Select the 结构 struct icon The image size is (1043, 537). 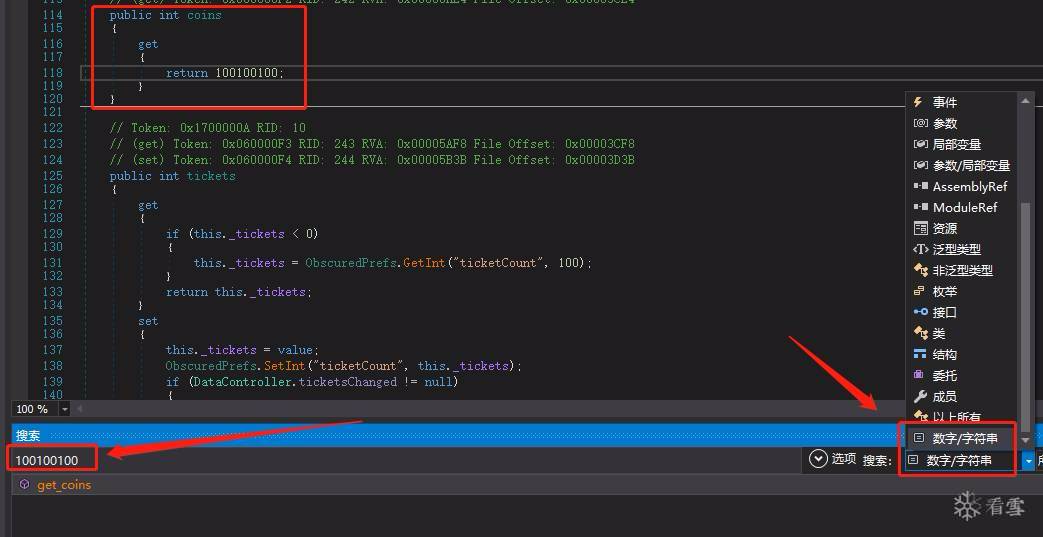point(920,354)
